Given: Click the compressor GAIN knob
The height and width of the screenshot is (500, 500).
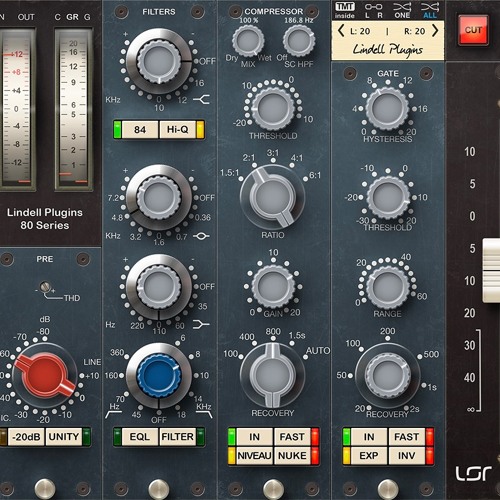Looking at the screenshot, I should [273, 287].
